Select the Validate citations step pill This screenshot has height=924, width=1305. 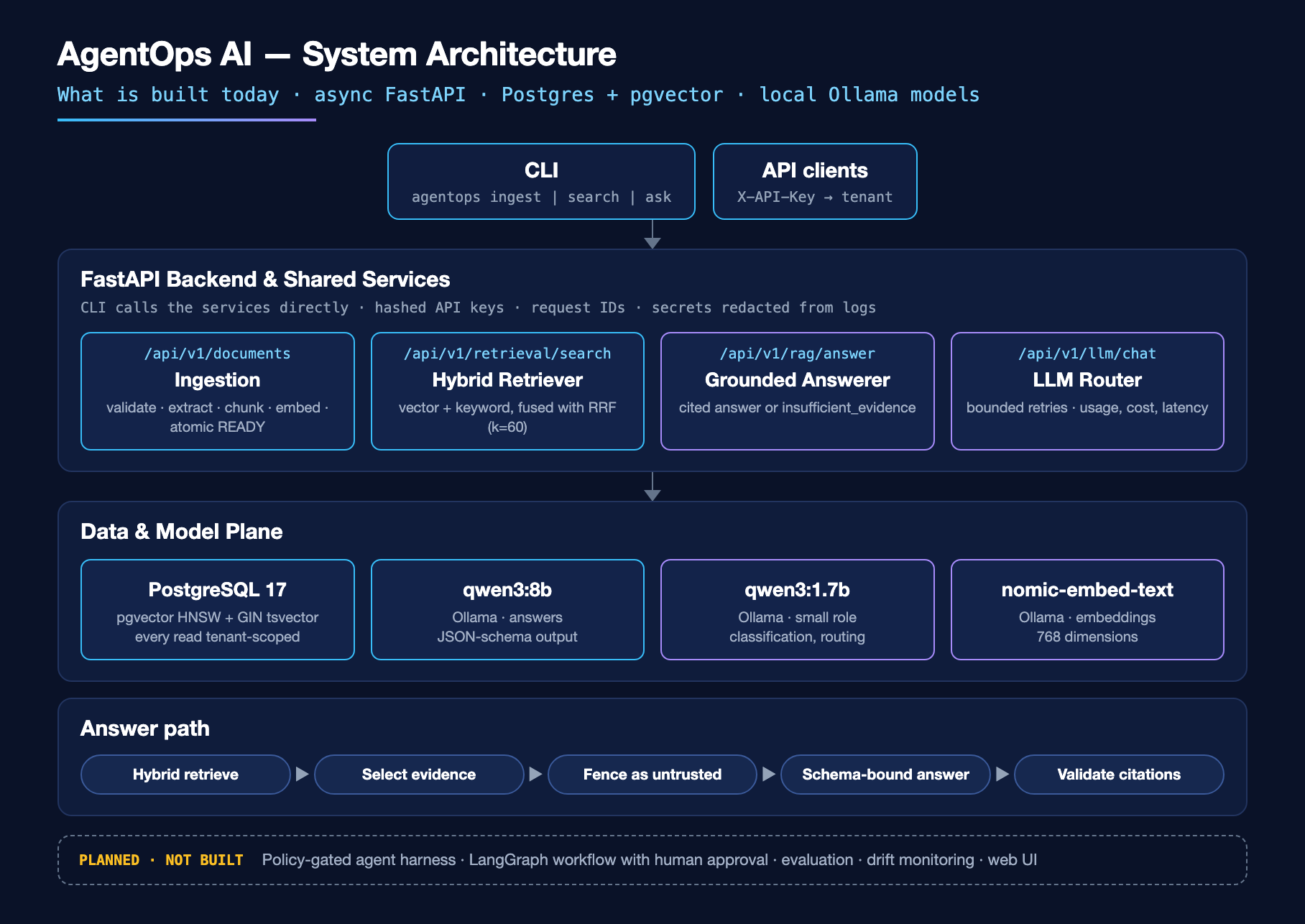[x=1119, y=775]
